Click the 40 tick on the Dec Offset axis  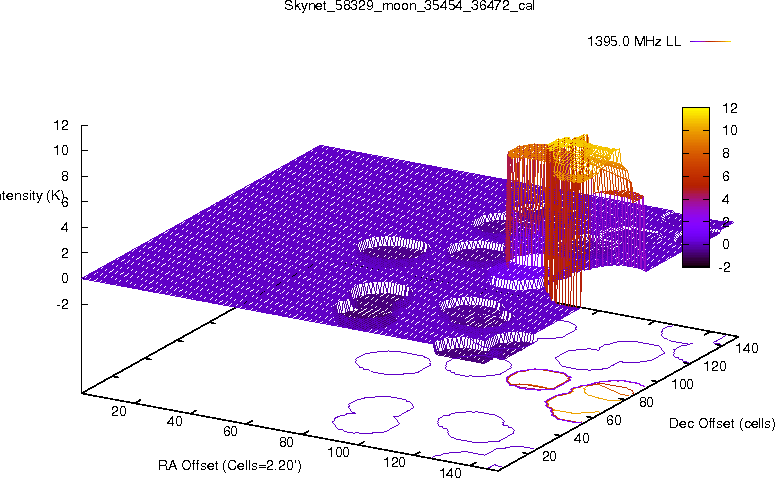coord(581,438)
